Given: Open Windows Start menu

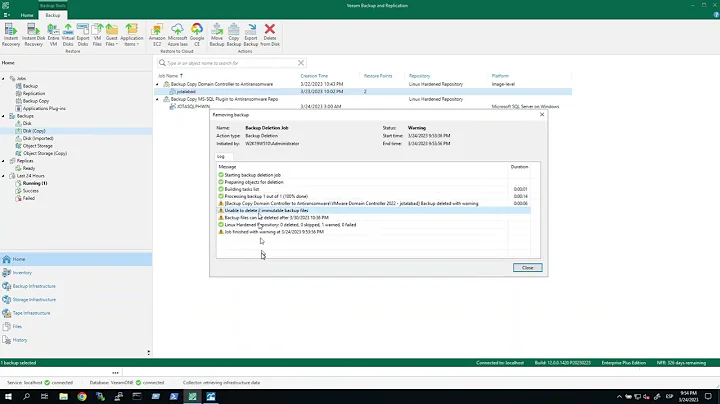Looking at the screenshot, I should (x=8, y=396).
